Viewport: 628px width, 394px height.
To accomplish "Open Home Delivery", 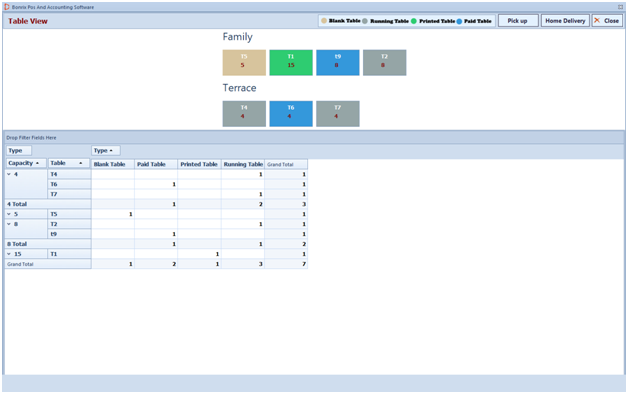I will [x=565, y=21].
